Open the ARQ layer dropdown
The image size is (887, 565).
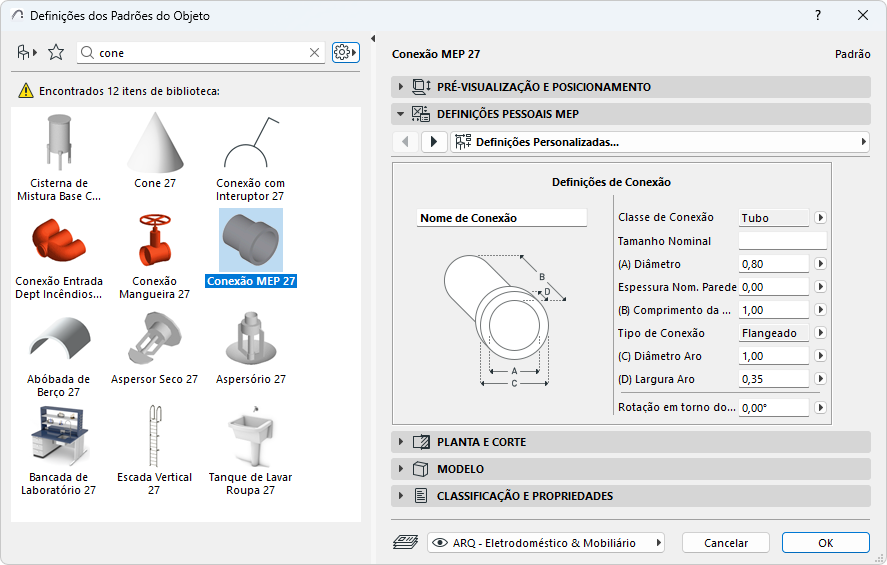click(547, 543)
